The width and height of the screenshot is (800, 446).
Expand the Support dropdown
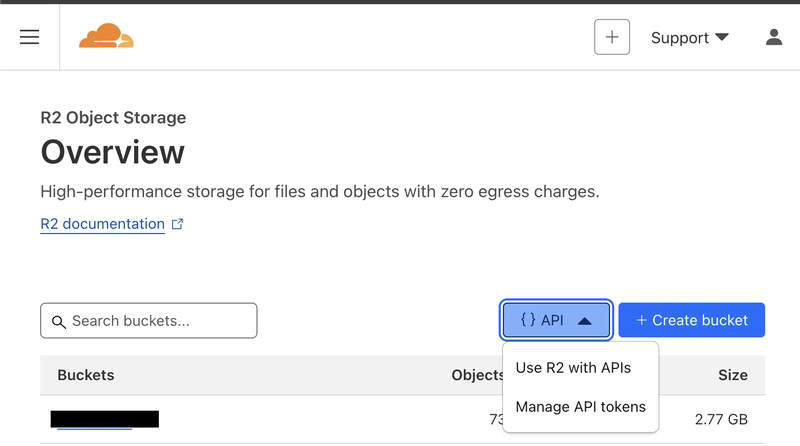click(688, 37)
